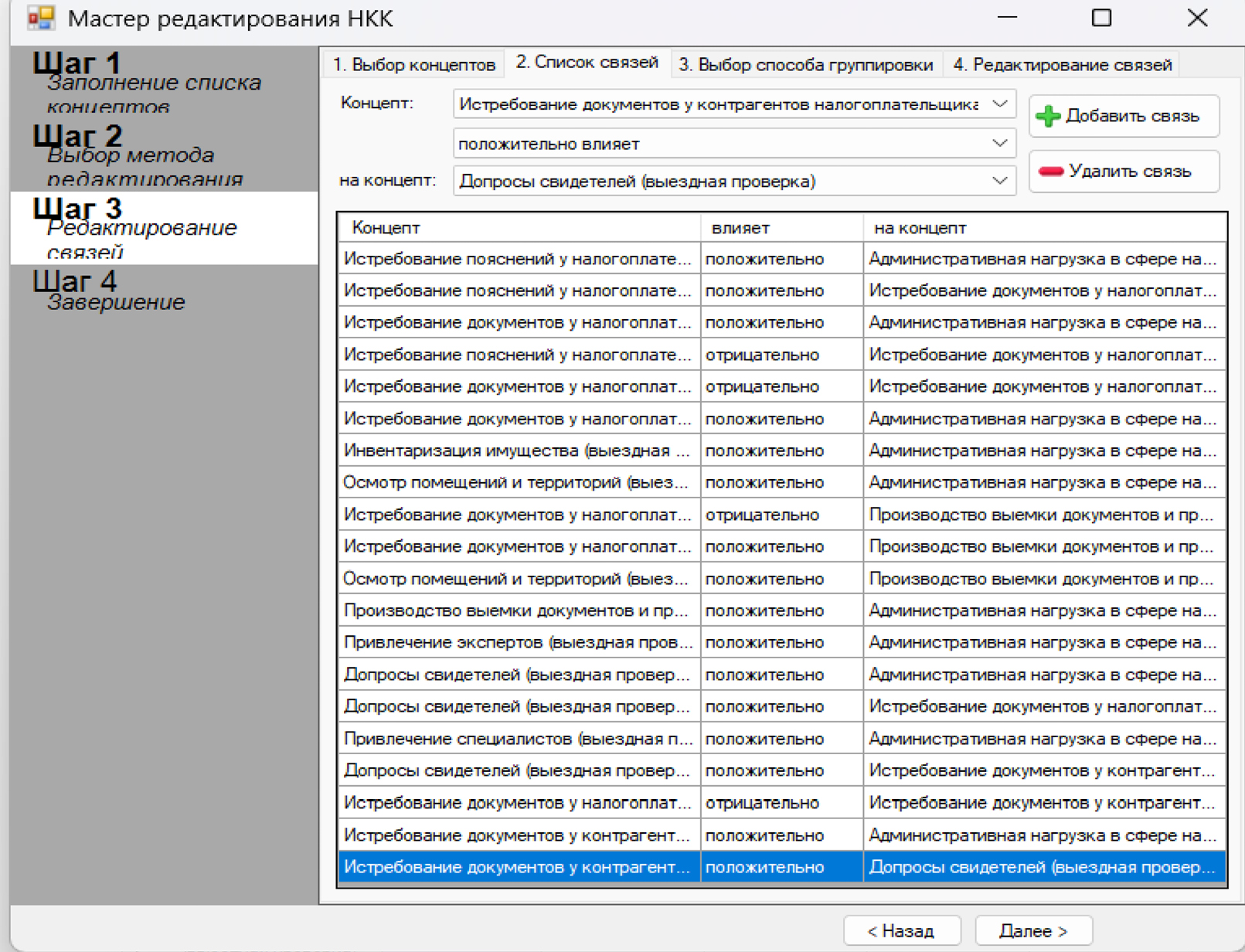Click the 'Далее >' button

click(x=1032, y=931)
